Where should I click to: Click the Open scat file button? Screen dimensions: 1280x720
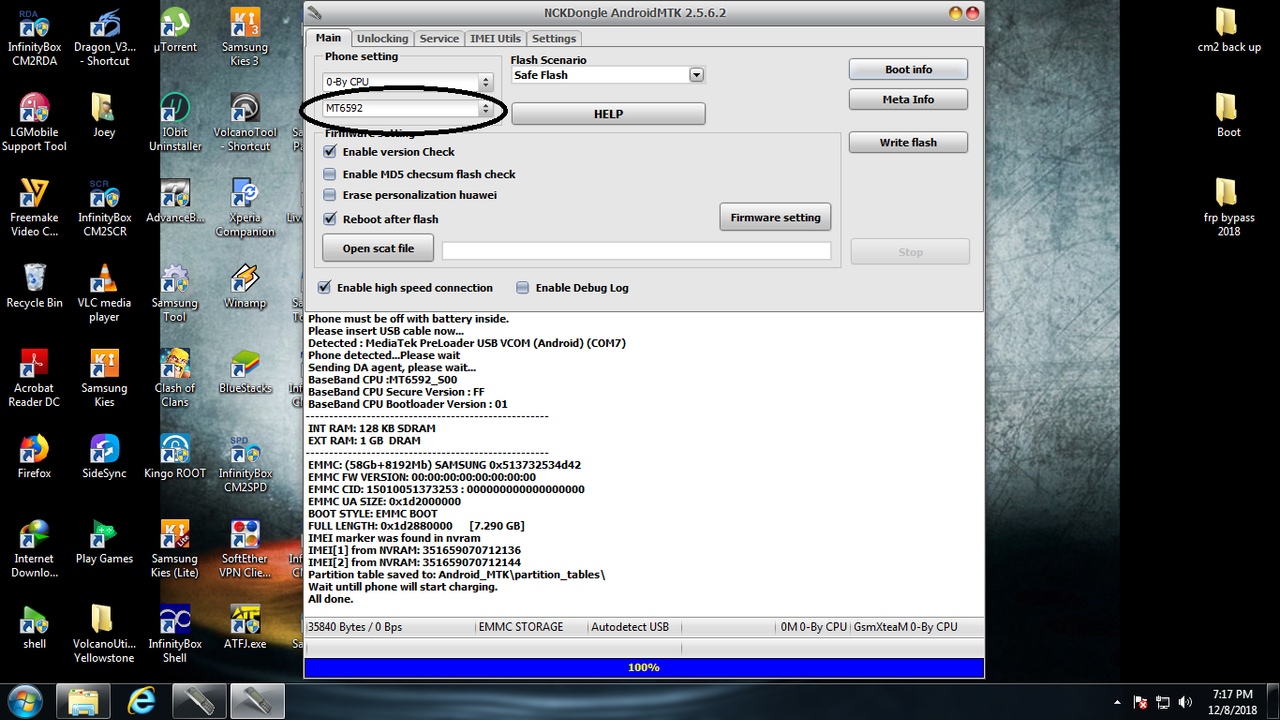378,249
